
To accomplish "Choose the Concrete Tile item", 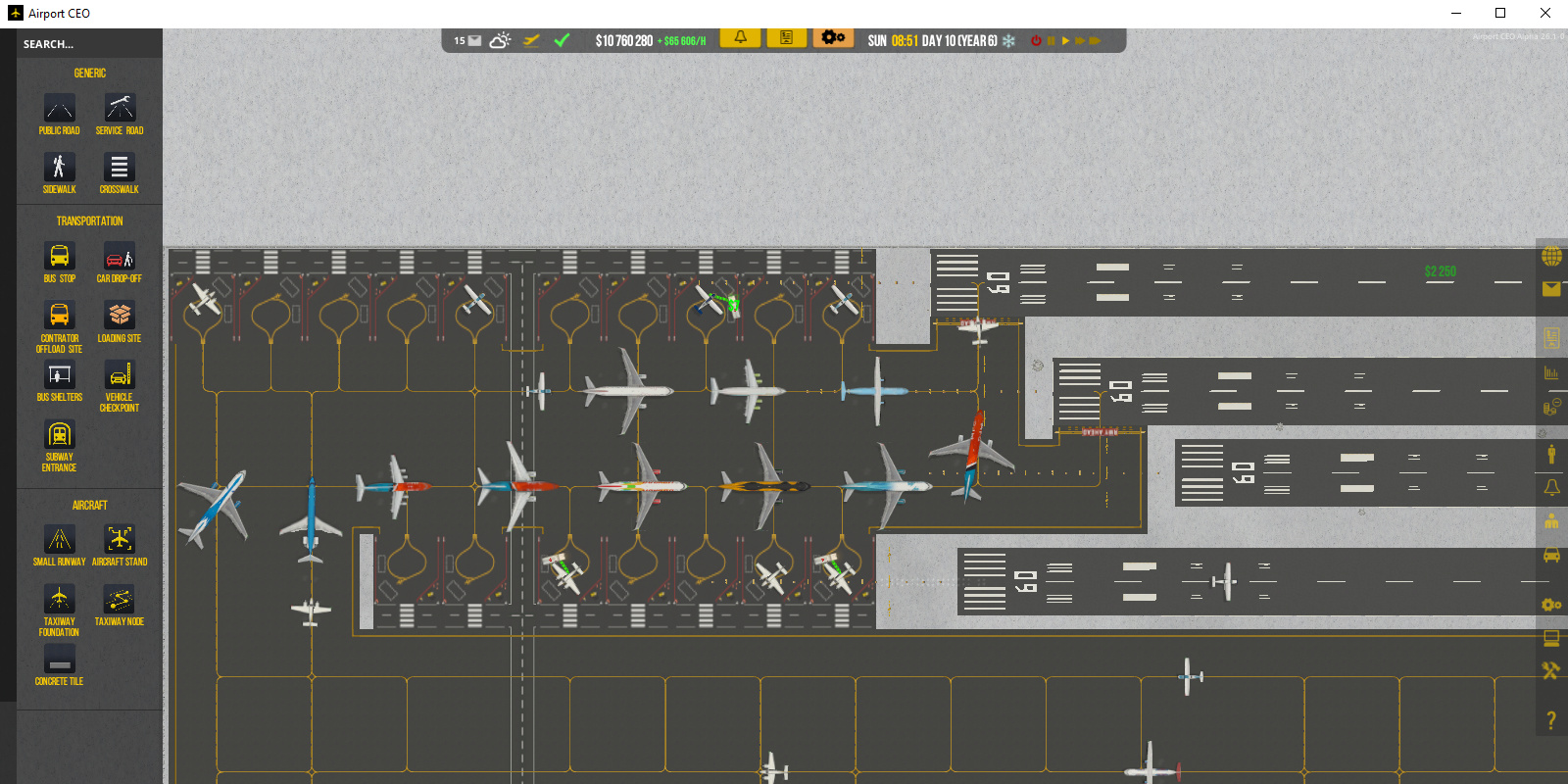I will (x=59, y=660).
